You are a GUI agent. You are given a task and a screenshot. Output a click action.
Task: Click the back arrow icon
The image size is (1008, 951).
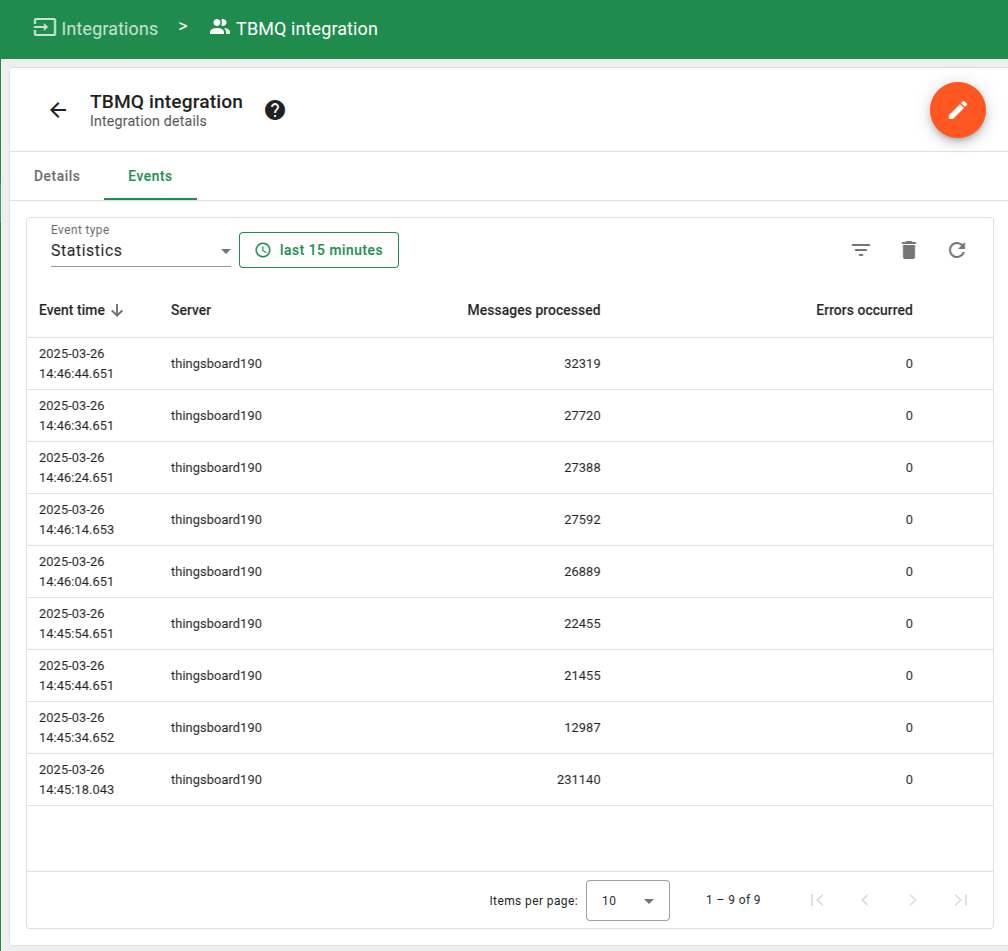58,110
